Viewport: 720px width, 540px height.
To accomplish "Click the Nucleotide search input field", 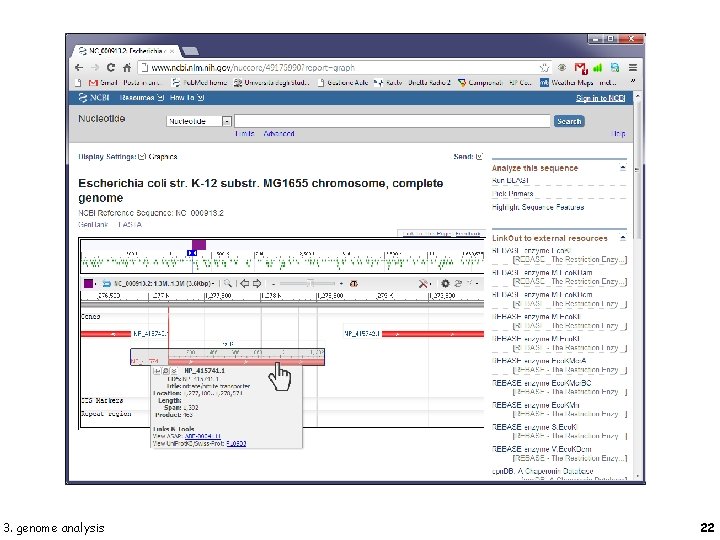I will tap(392, 121).
